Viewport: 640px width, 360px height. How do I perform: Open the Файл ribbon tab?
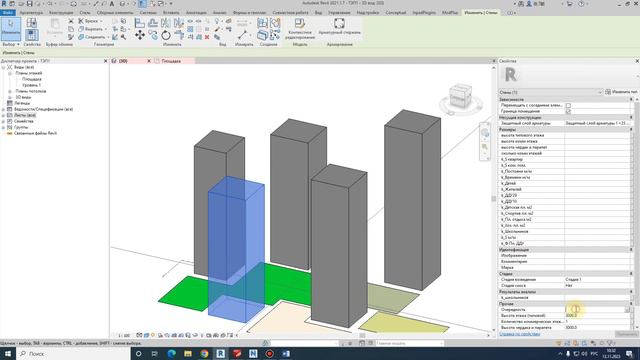7,13
